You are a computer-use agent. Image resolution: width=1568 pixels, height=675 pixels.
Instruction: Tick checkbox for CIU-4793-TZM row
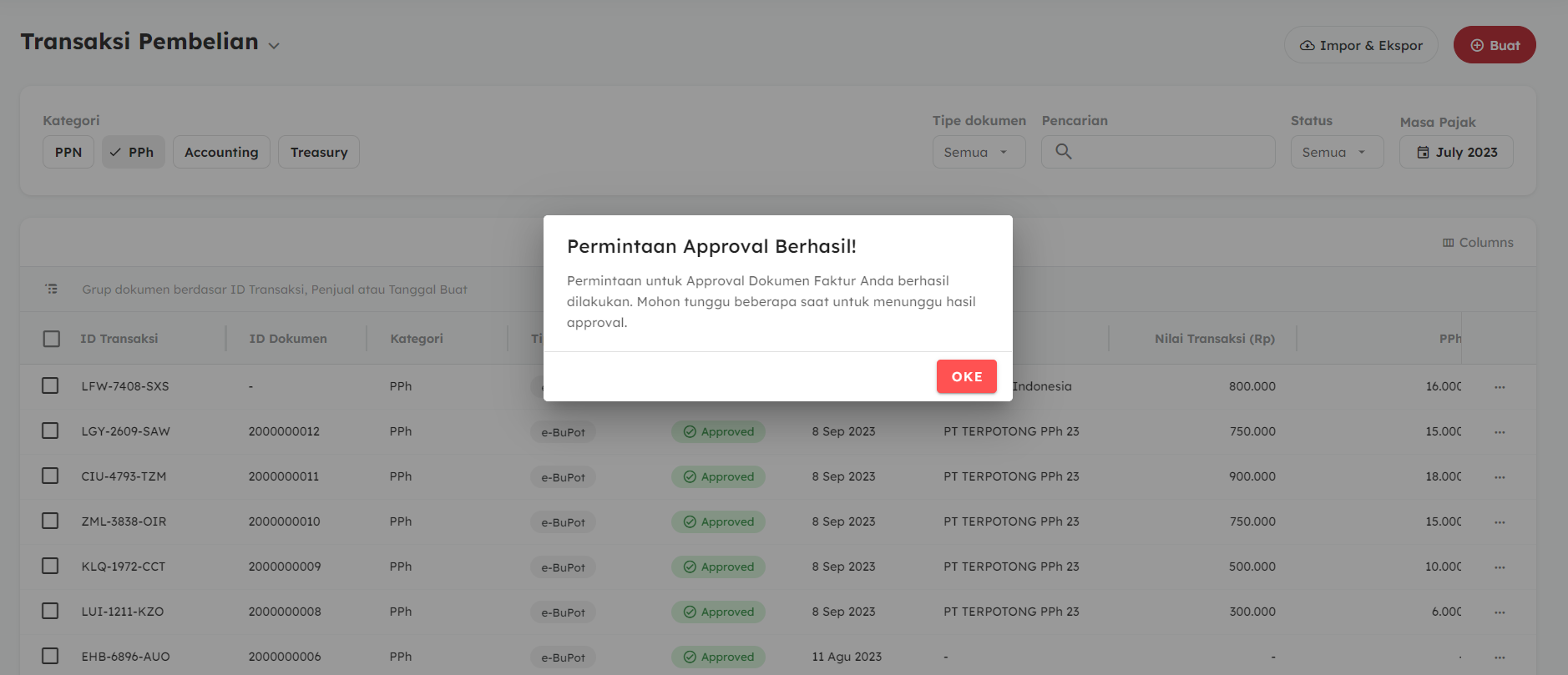50,476
